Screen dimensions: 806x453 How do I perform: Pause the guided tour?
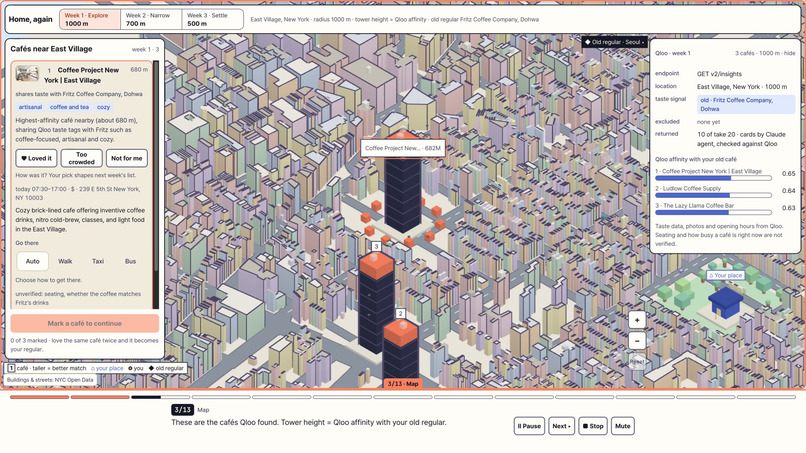tap(529, 426)
